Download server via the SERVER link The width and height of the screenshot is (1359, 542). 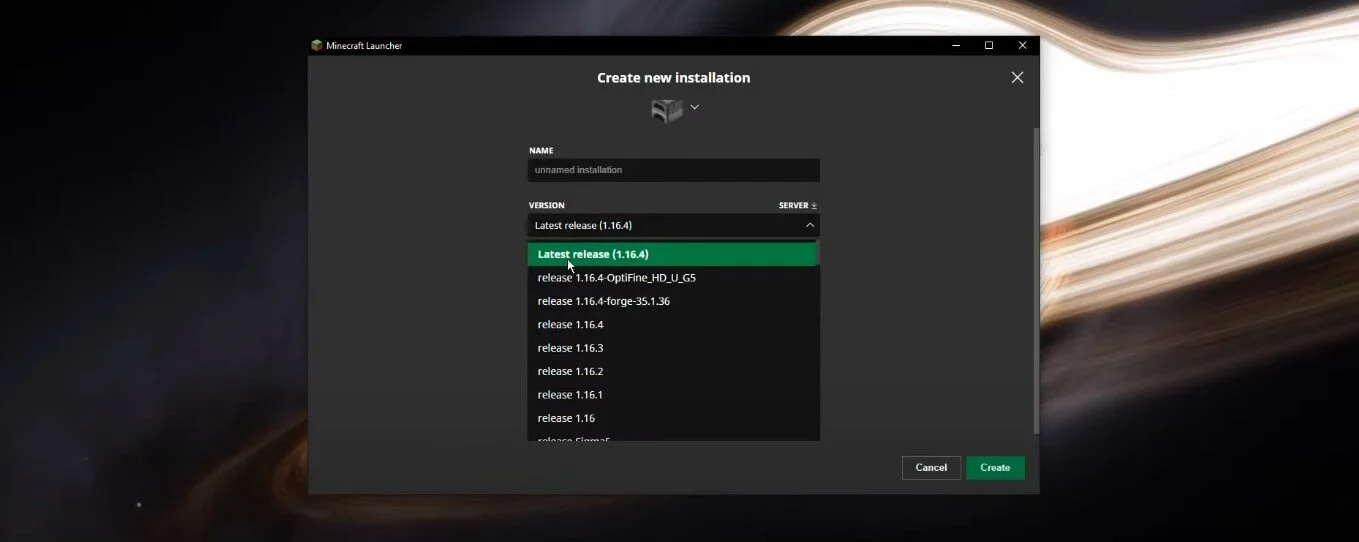point(798,205)
